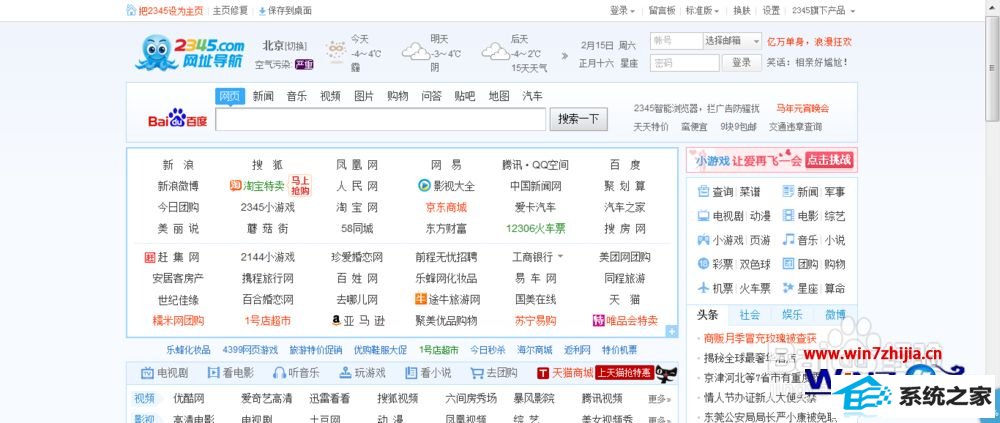Open the 登录 dropdown in top bar

[x=622, y=11]
